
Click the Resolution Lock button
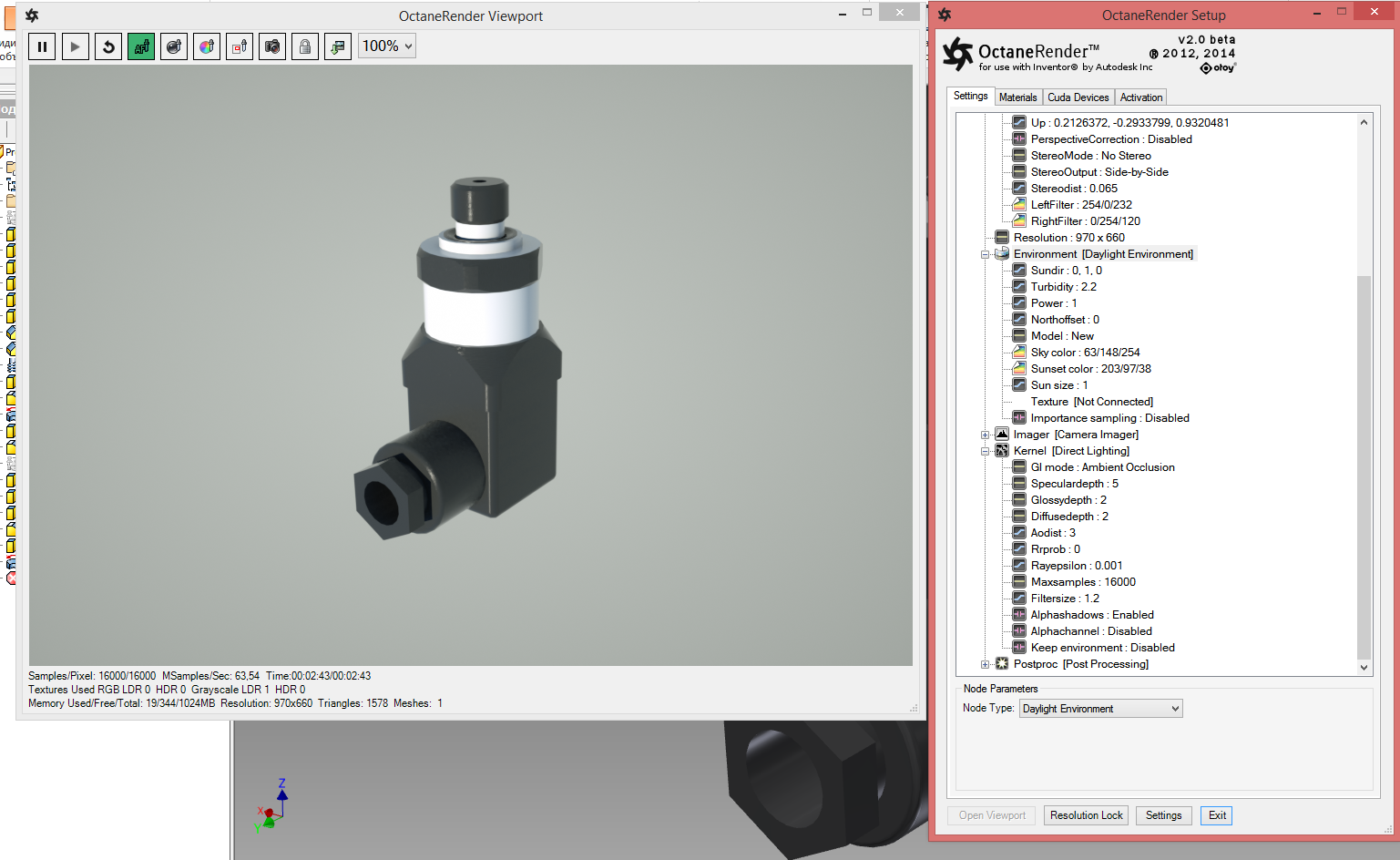pyautogui.click(x=1087, y=815)
